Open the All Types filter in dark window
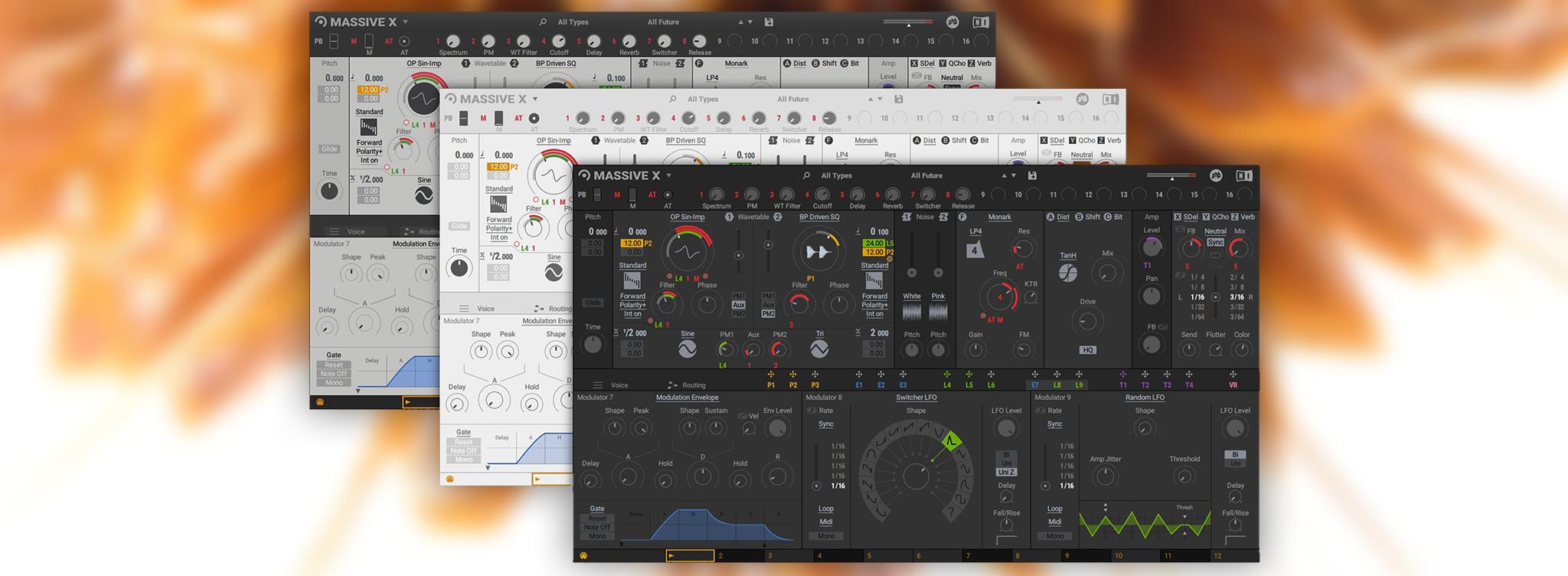The height and width of the screenshot is (576, 1568). [x=836, y=175]
